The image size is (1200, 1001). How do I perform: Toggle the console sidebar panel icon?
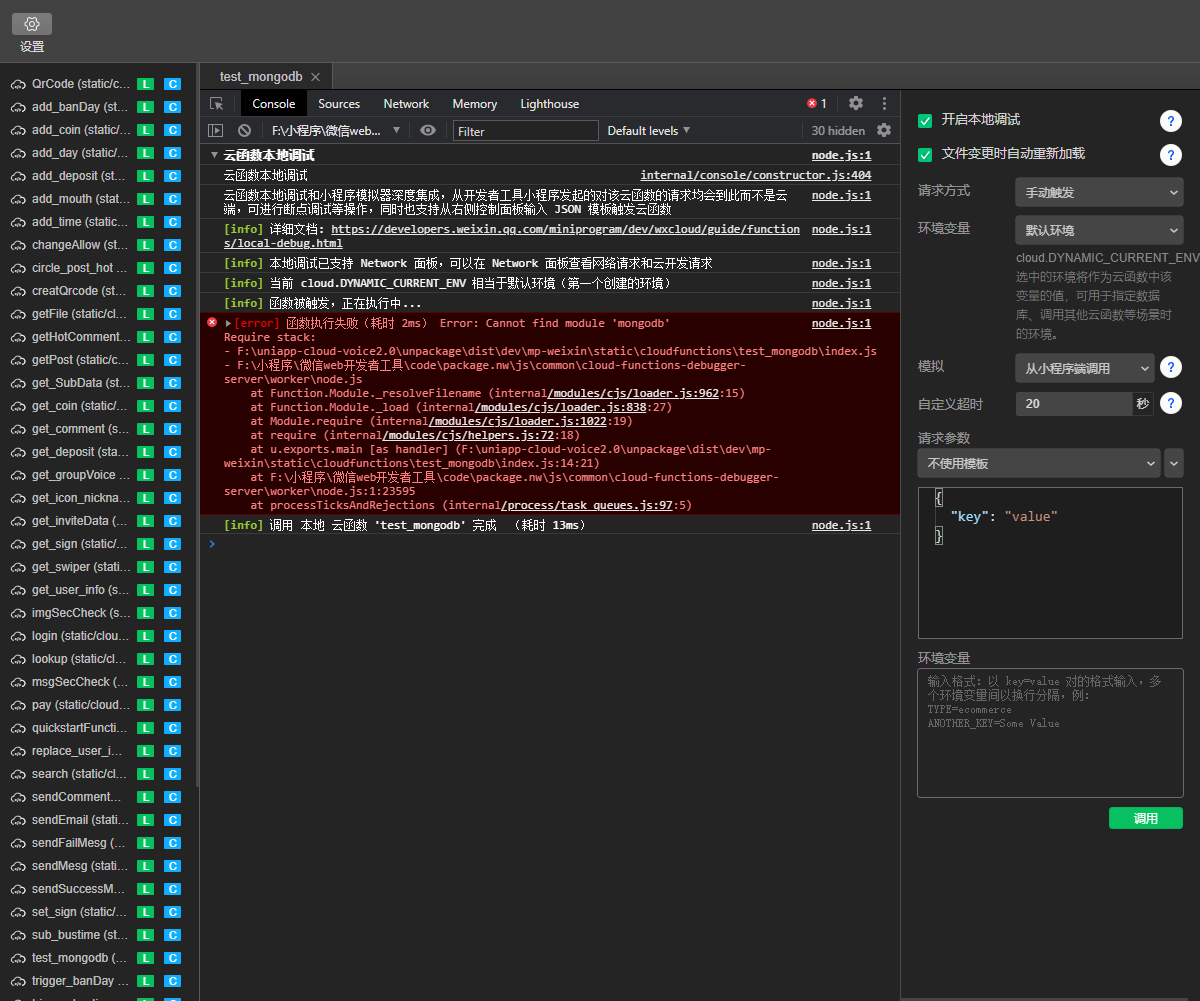(x=215, y=130)
